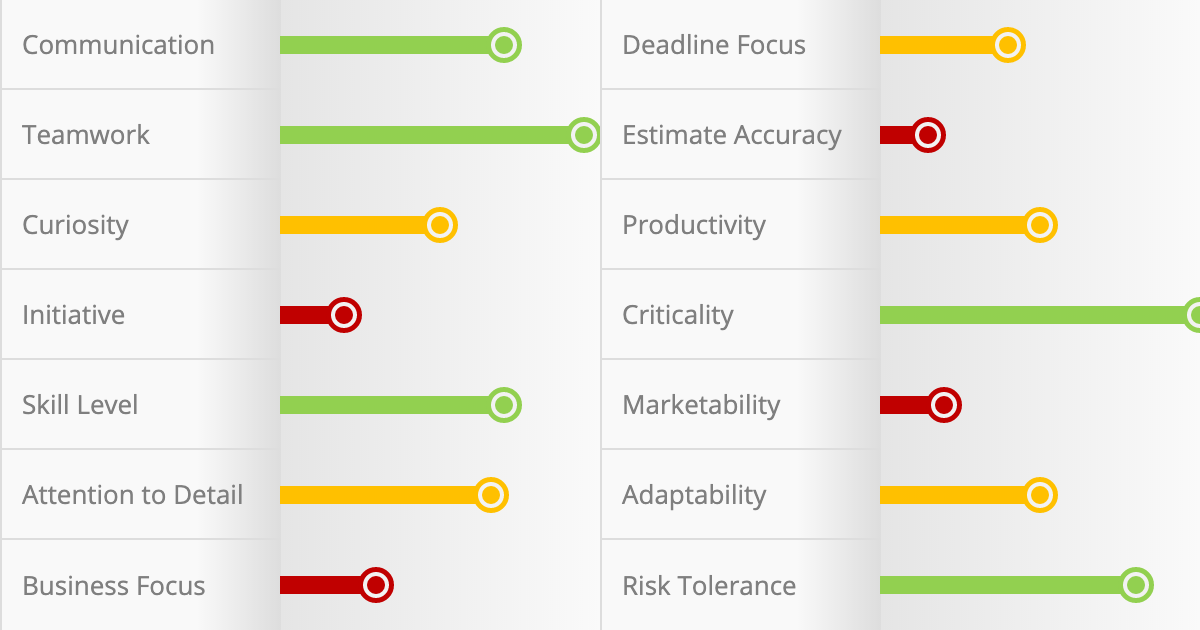The height and width of the screenshot is (630, 1200).
Task: Click the Risk Tolerance slider handle
Action: pyautogui.click(x=1136, y=585)
